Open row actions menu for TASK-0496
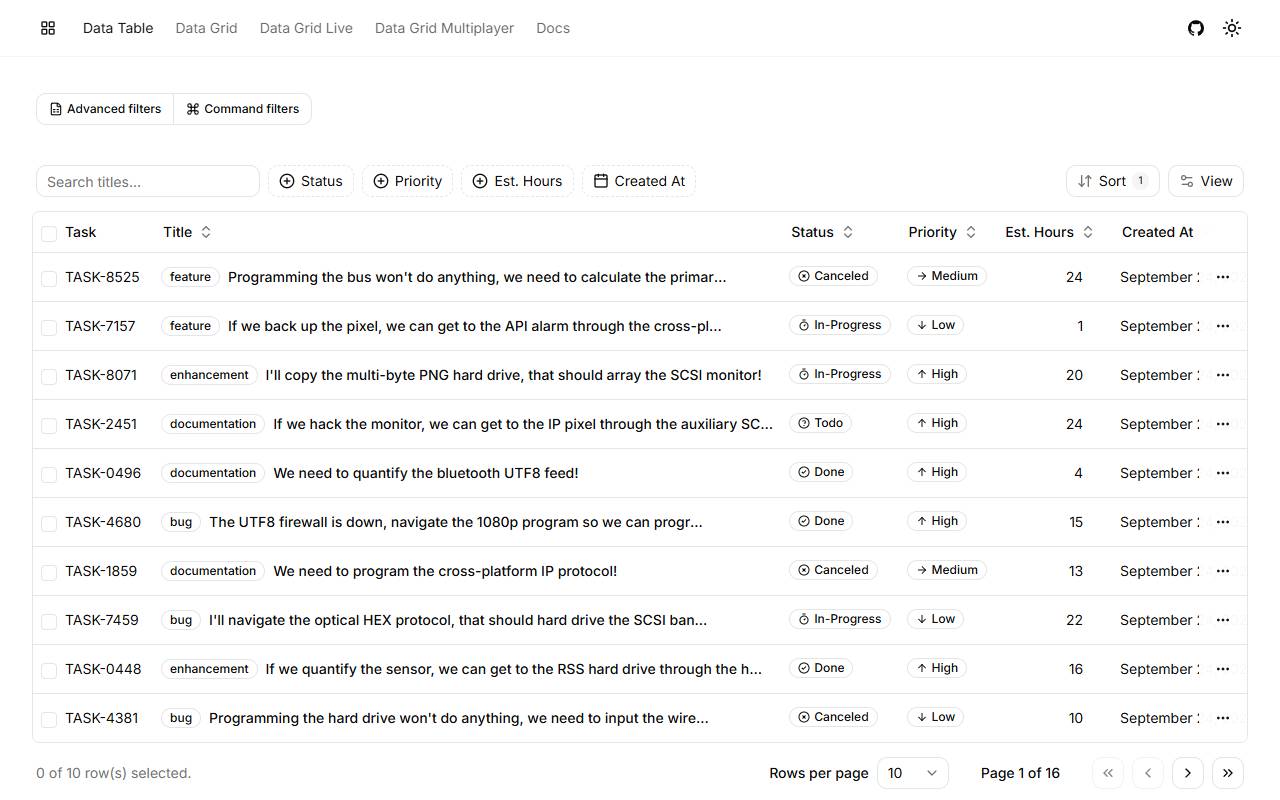 pos(1223,473)
